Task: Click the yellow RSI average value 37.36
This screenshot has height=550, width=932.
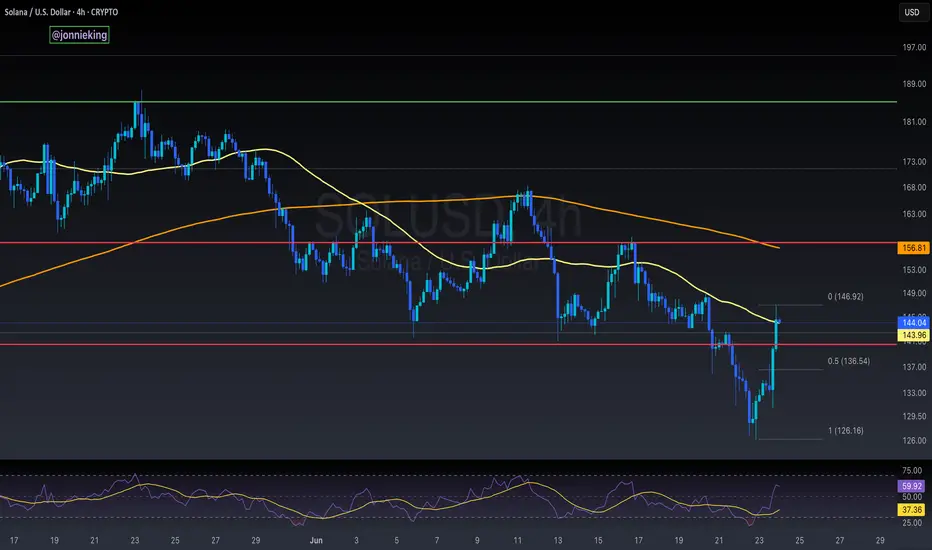Action: [x=911, y=510]
